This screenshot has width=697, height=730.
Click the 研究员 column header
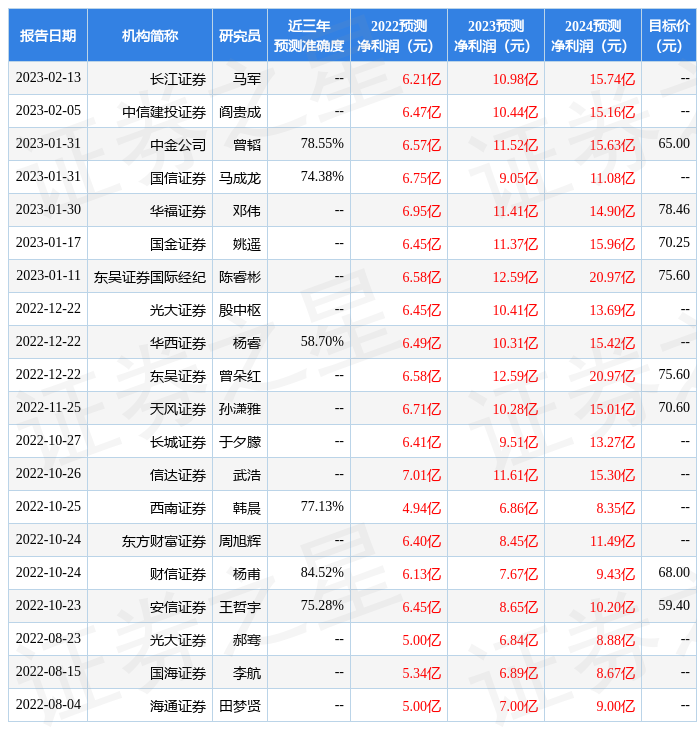point(240,36)
